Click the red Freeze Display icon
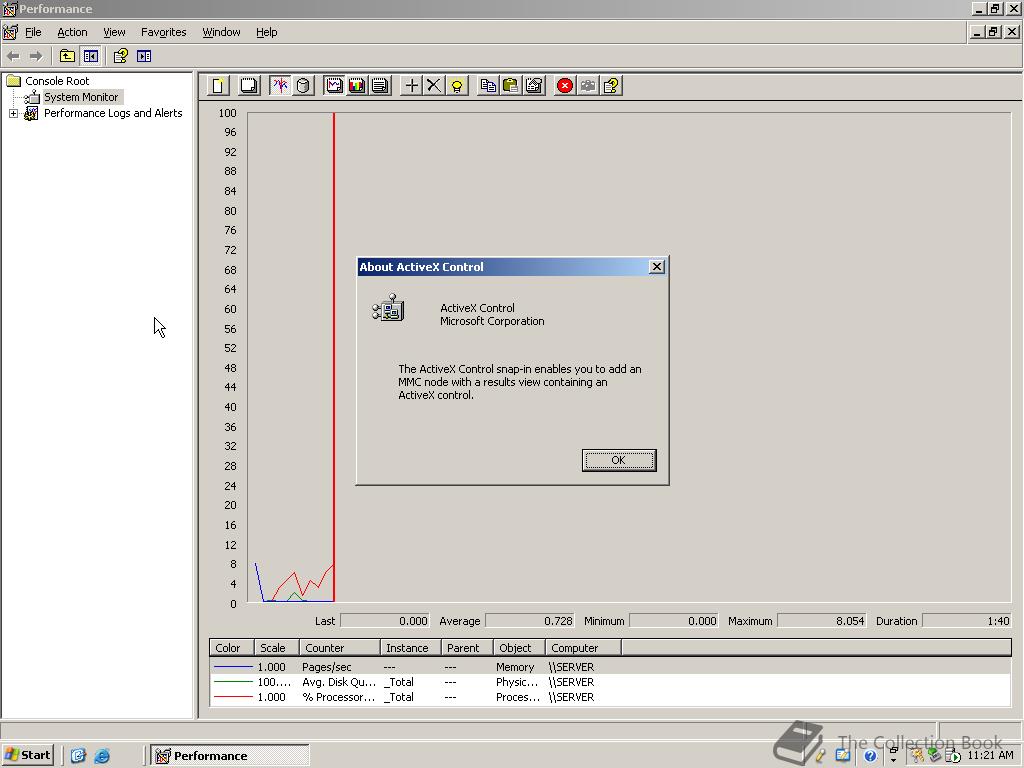 [565, 86]
